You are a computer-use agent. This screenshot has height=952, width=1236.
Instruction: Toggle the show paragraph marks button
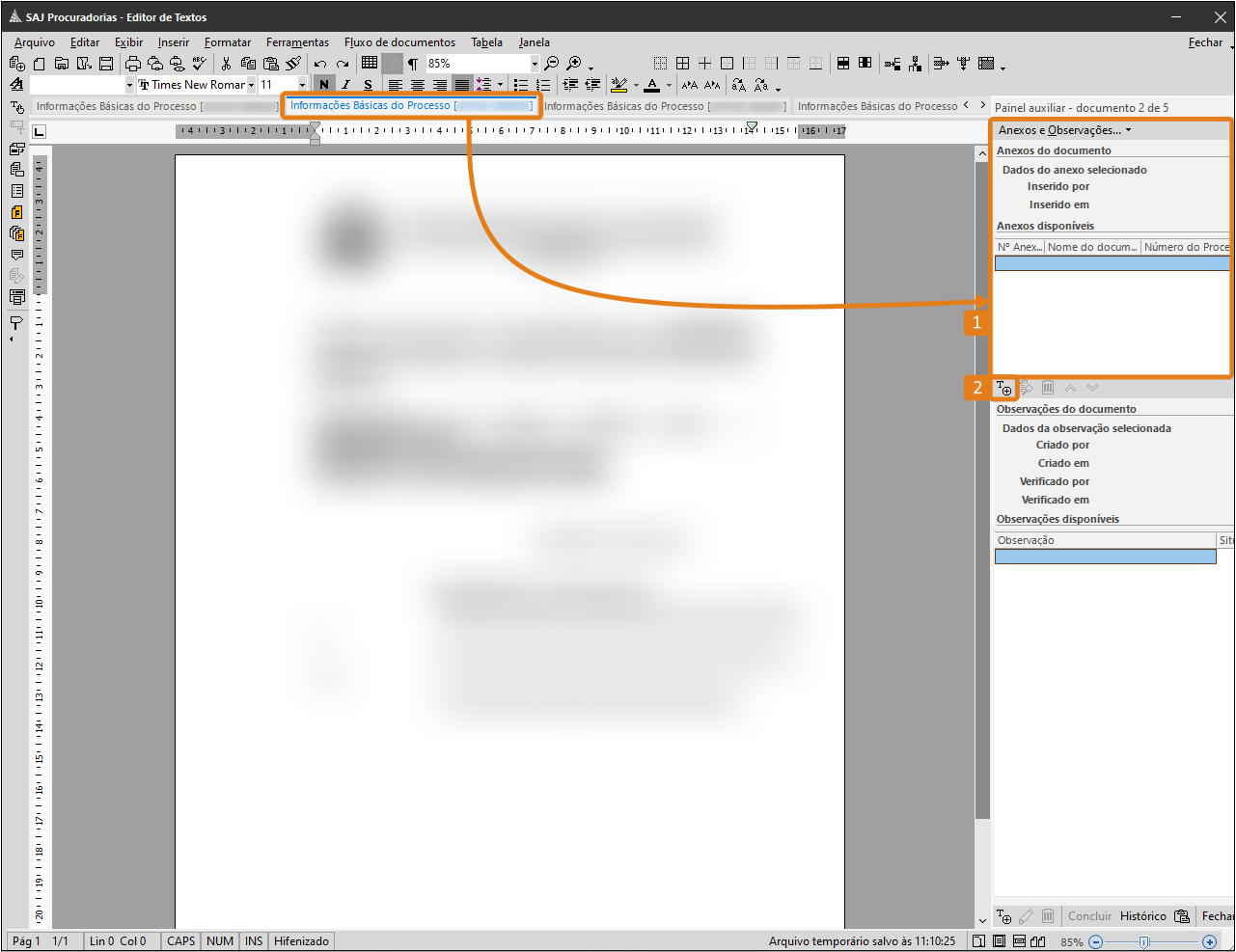(413, 64)
